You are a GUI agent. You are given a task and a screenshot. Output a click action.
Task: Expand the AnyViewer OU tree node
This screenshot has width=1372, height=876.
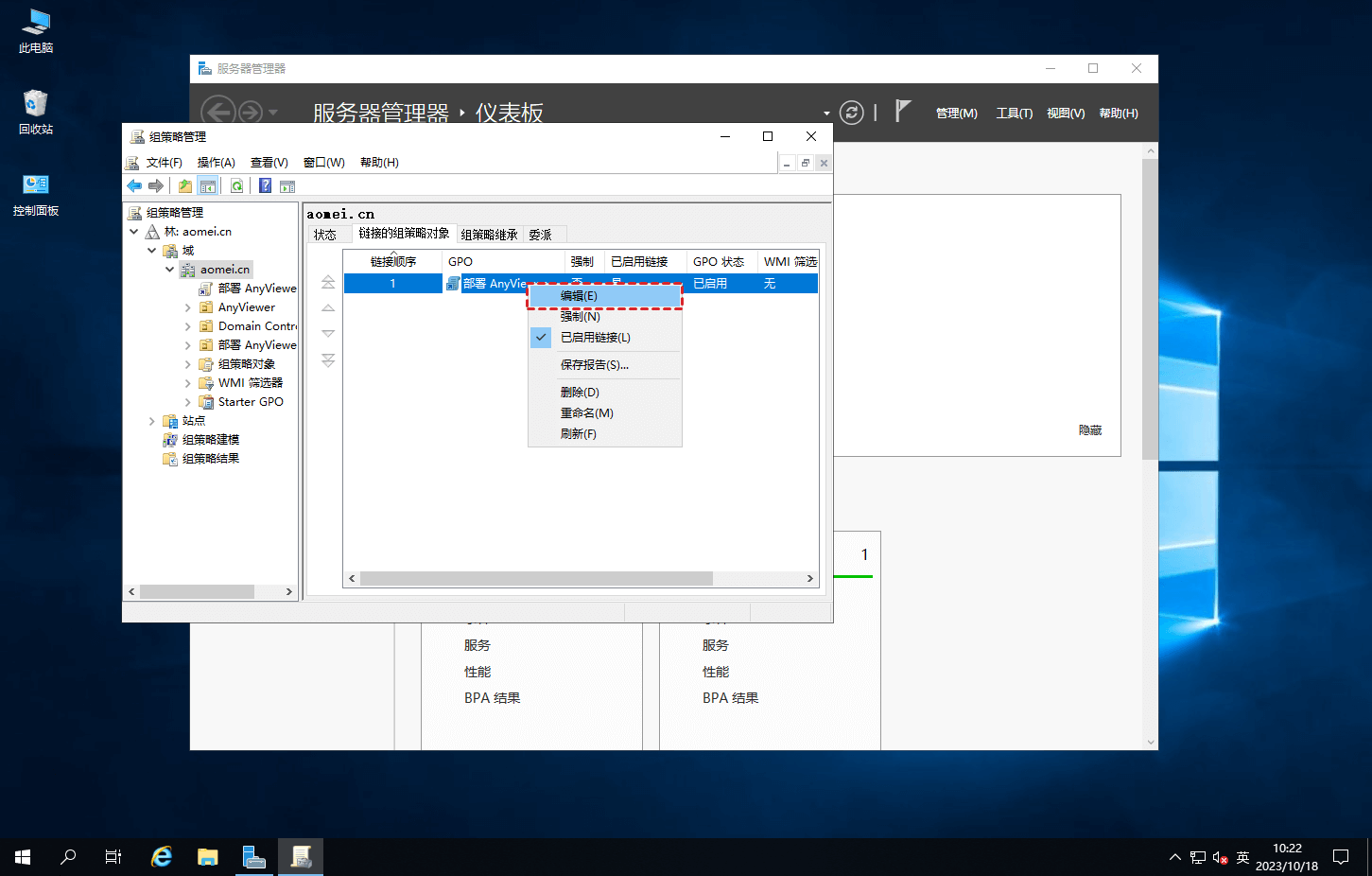click(x=187, y=307)
